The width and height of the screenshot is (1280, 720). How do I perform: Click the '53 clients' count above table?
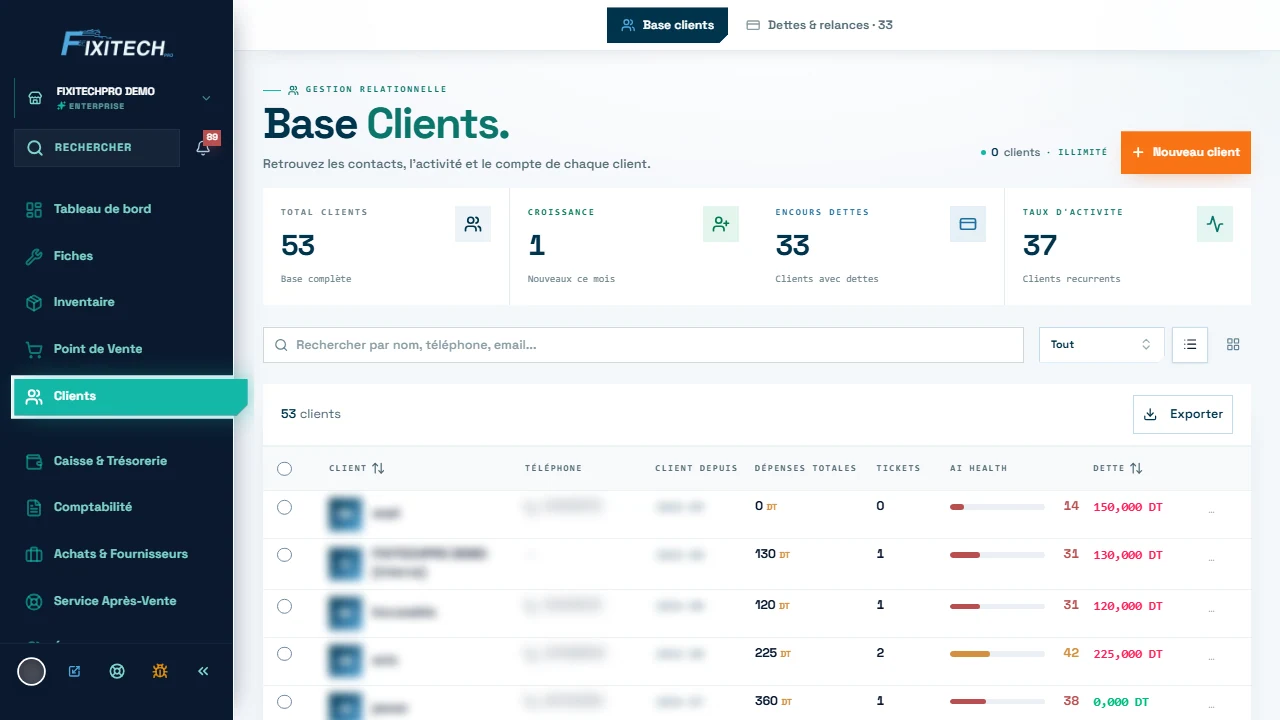point(310,414)
